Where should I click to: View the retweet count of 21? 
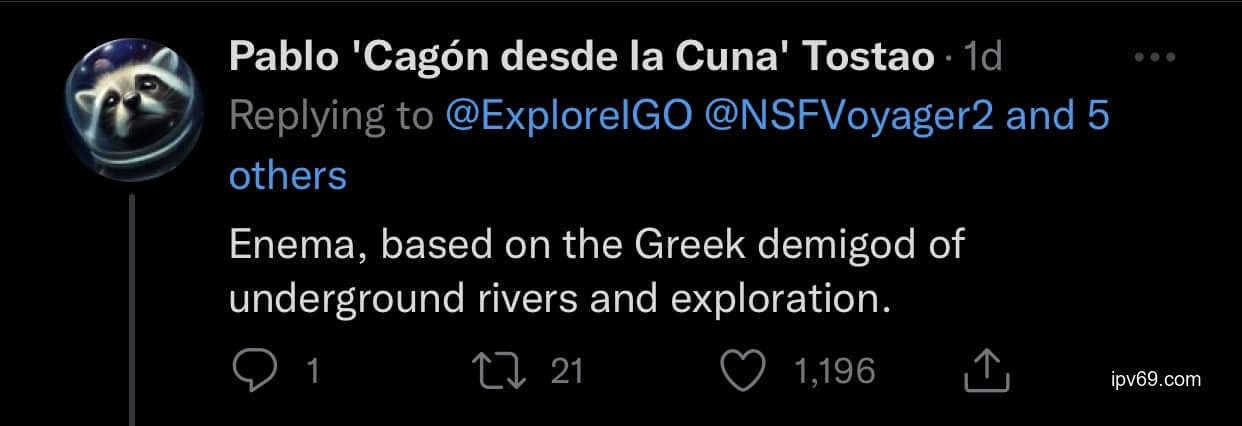pos(567,372)
